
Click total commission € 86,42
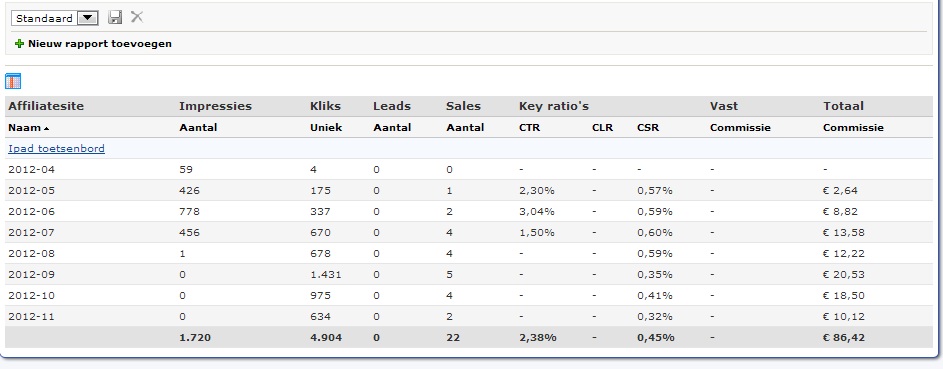tap(844, 338)
